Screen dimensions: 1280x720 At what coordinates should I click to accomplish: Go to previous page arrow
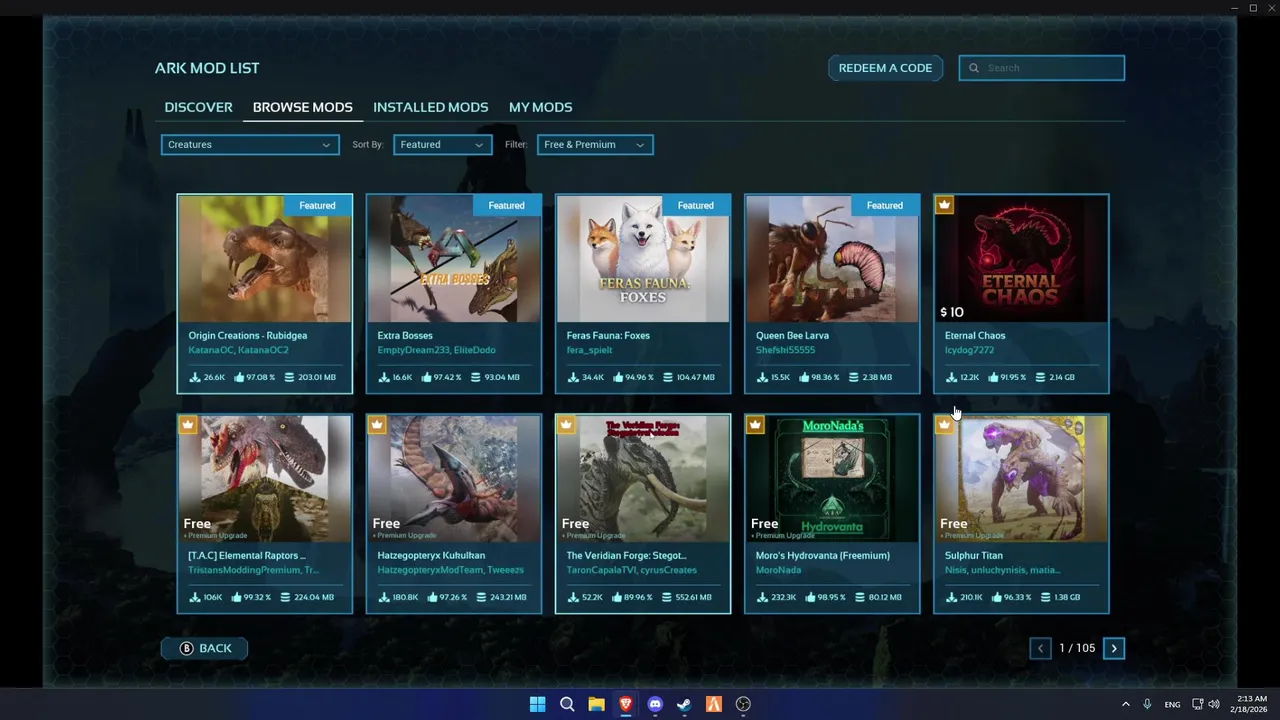1040,648
